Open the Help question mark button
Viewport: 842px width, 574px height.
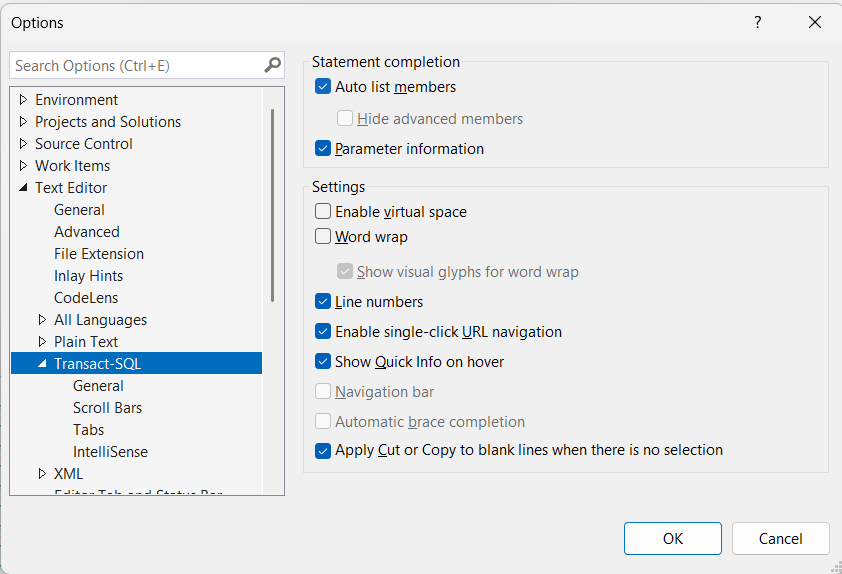(x=758, y=23)
